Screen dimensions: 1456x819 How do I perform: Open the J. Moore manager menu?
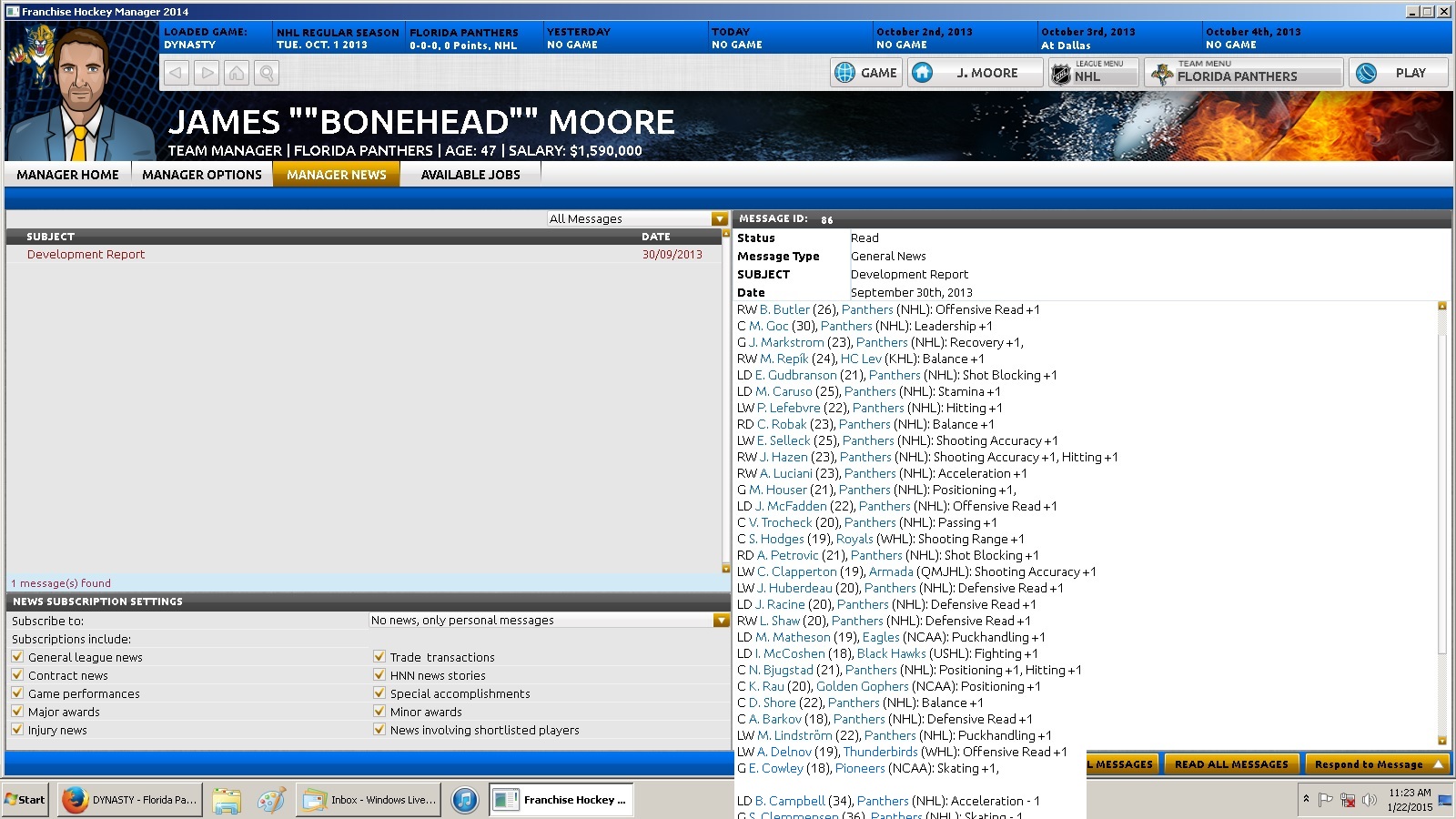click(x=975, y=73)
